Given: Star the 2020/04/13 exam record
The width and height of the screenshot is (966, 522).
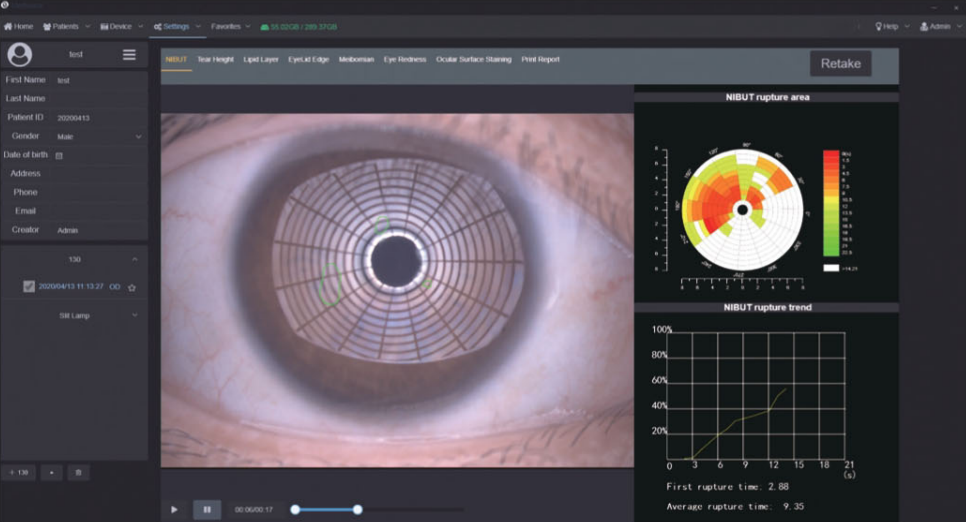Looking at the screenshot, I should (x=132, y=287).
